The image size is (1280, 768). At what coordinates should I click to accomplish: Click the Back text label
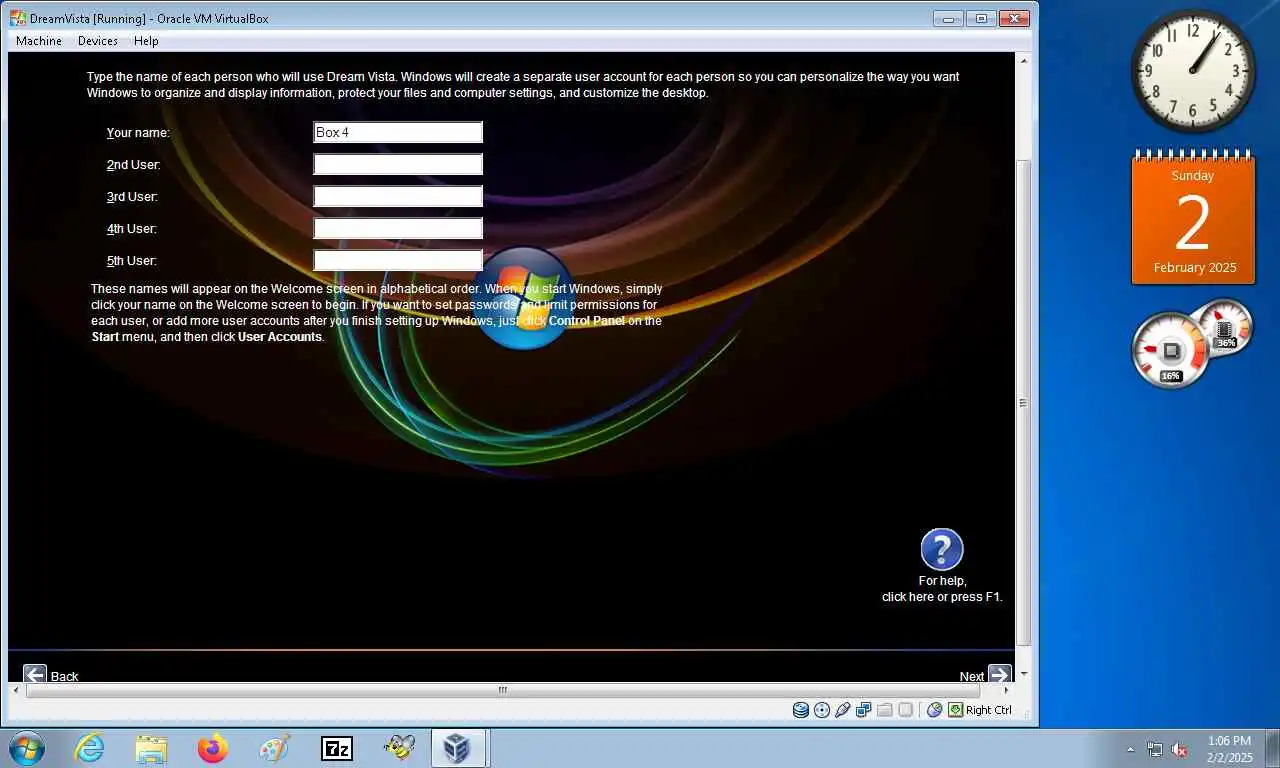click(x=64, y=677)
